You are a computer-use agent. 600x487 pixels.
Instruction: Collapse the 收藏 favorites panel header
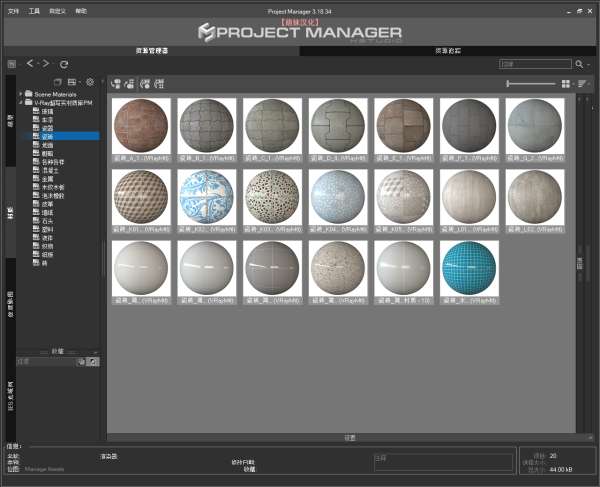tap(58, 351)
